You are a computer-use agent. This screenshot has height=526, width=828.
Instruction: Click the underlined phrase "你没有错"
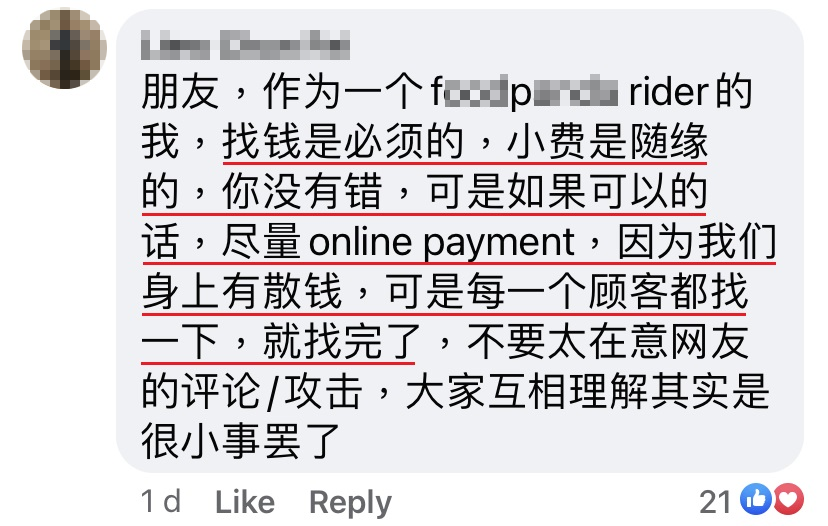coord(302,191)
